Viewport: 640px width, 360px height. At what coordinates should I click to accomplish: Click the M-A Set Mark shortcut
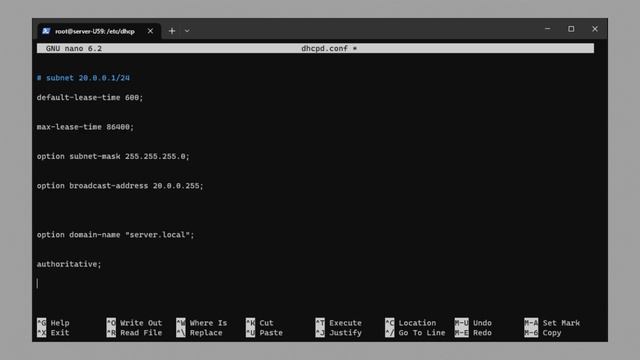[552, 323]
